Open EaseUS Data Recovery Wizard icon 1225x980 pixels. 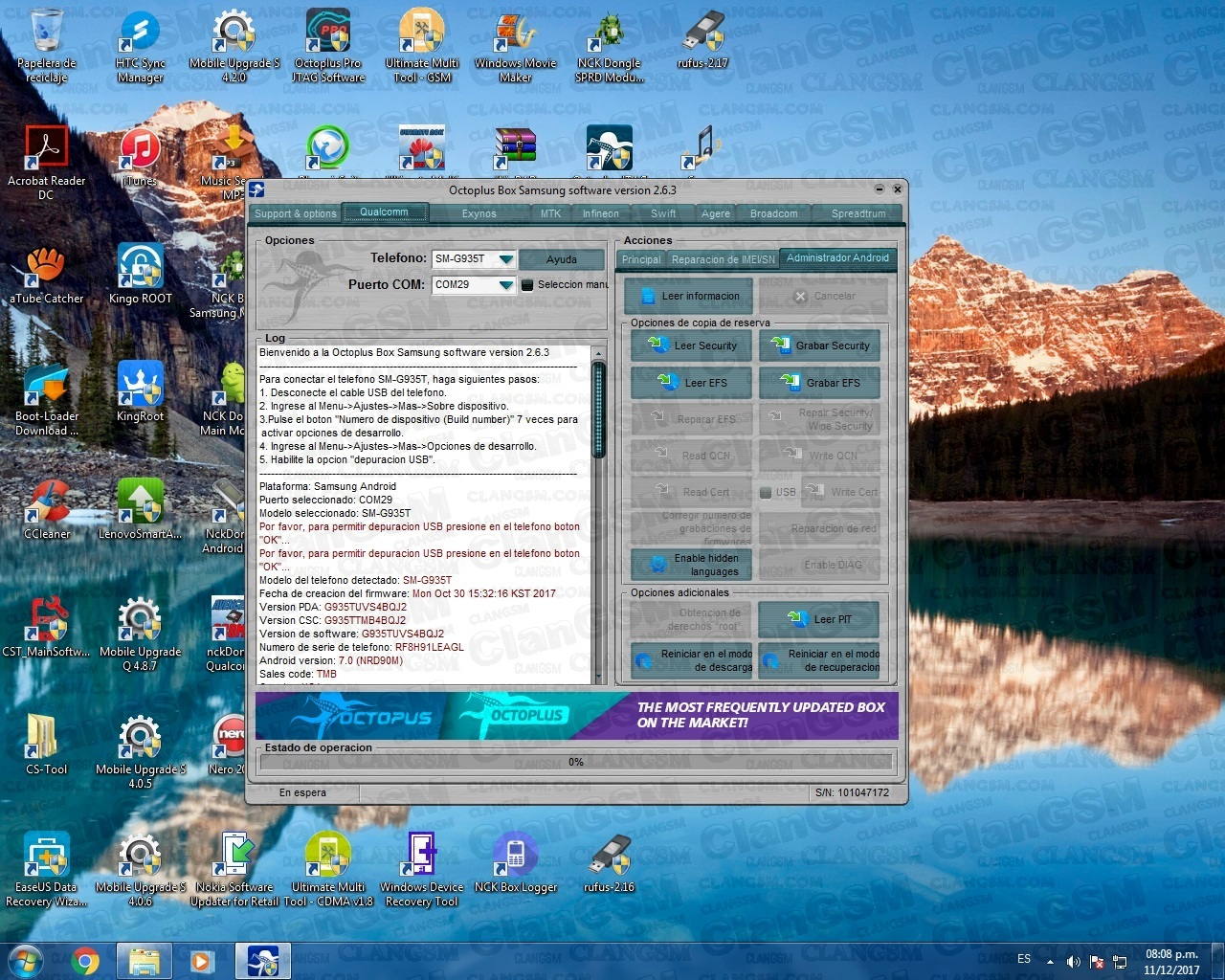click(x=46, y=869)
